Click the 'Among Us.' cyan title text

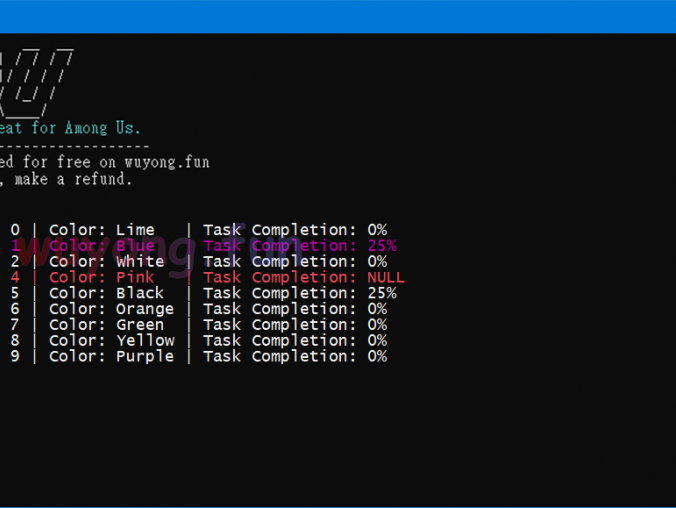(x=103, y=128)
